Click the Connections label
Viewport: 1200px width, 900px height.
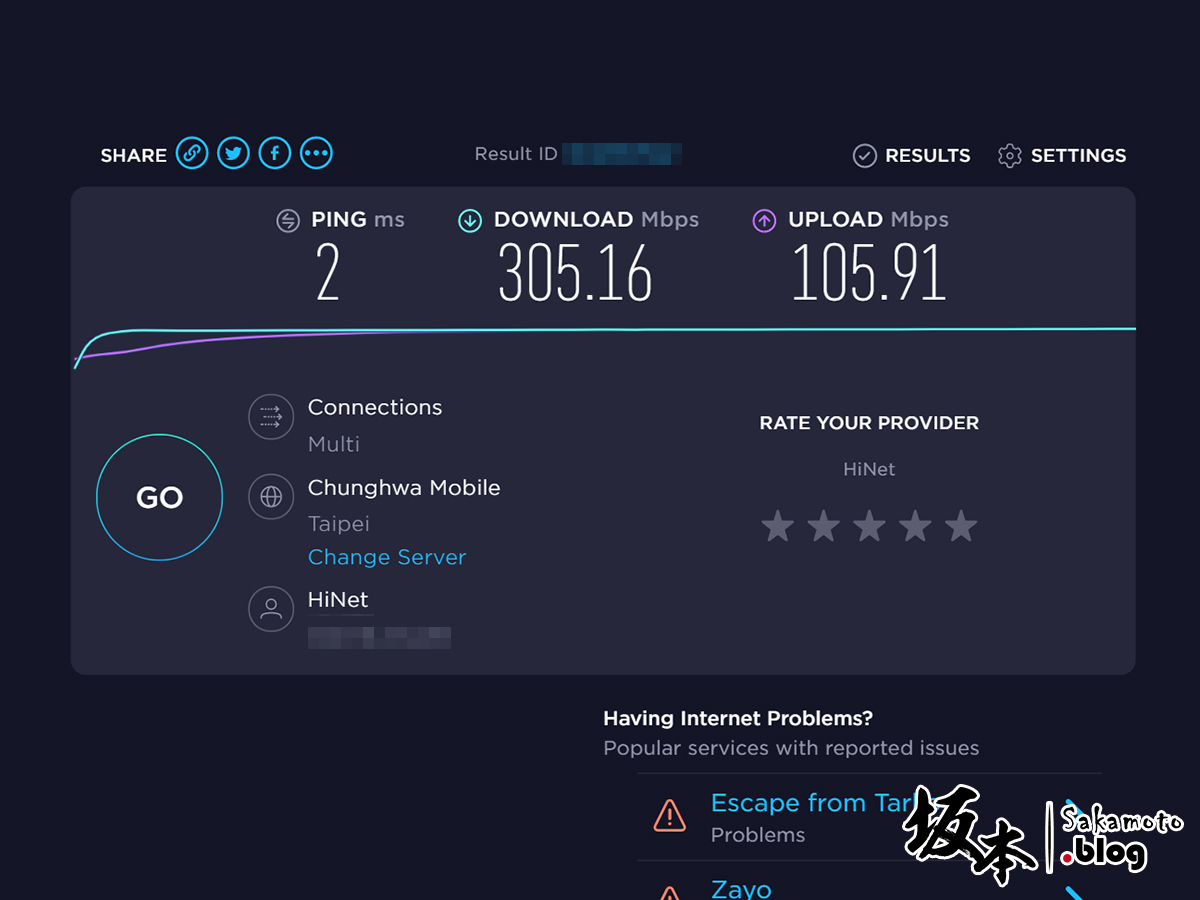(375, 407)
